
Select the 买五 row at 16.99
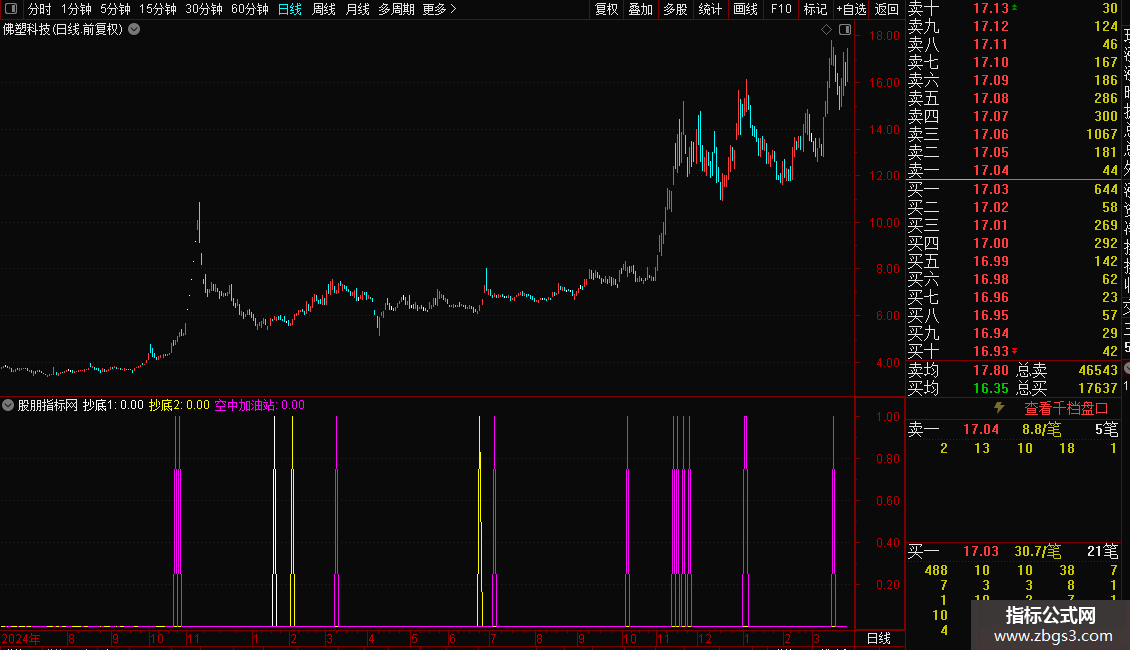coord(1013,261)
